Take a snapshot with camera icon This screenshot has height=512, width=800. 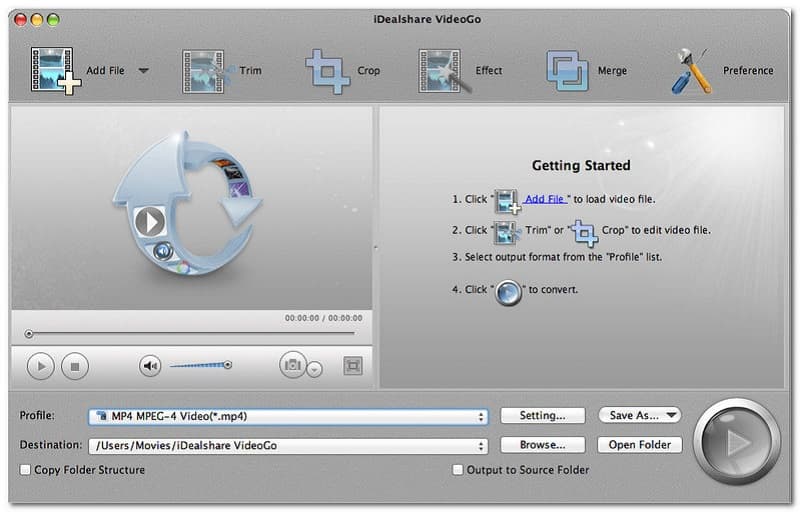pyautogui.click(x=292, y=366)
